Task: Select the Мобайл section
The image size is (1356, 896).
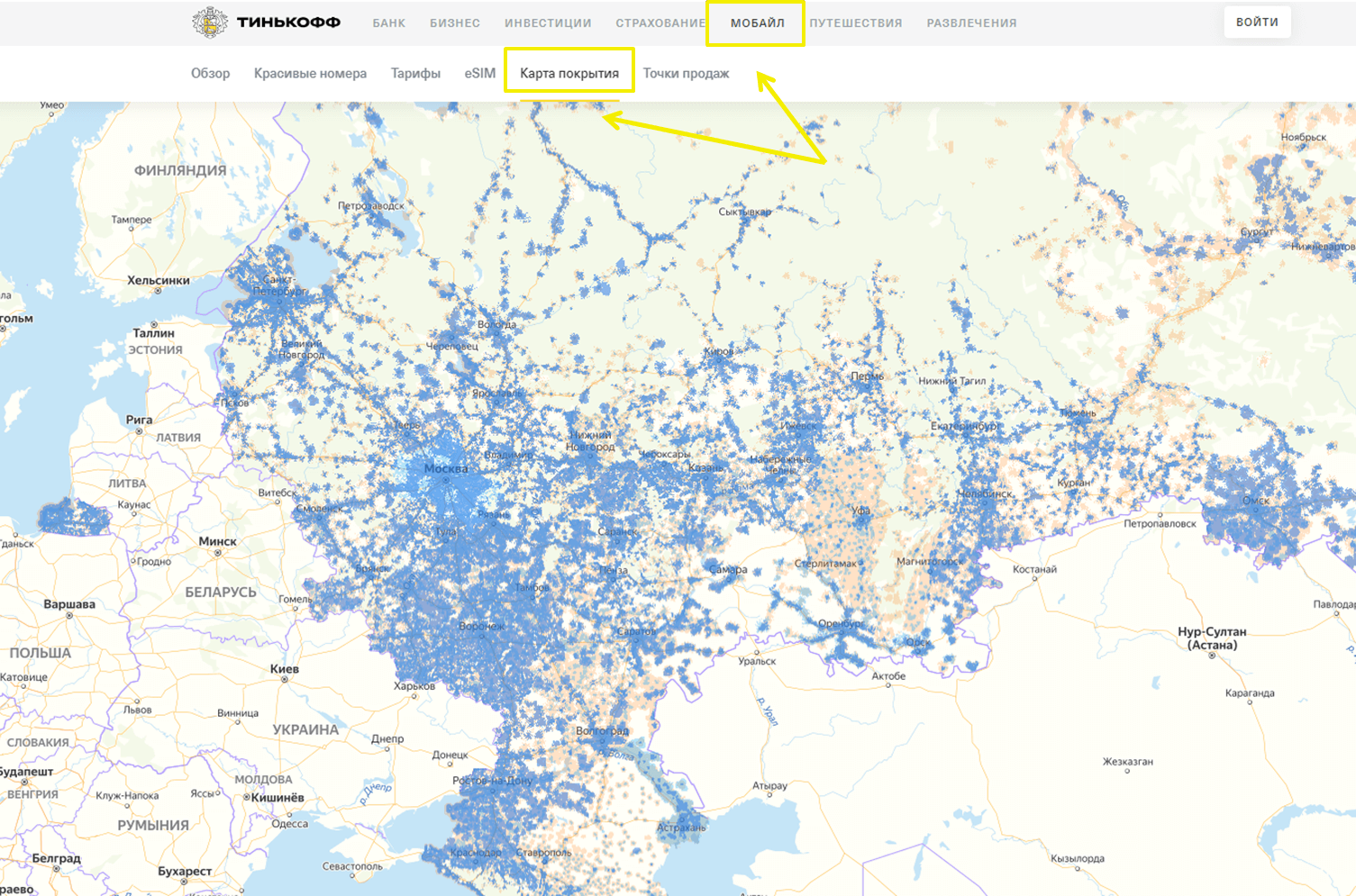Action: point(757,23)
